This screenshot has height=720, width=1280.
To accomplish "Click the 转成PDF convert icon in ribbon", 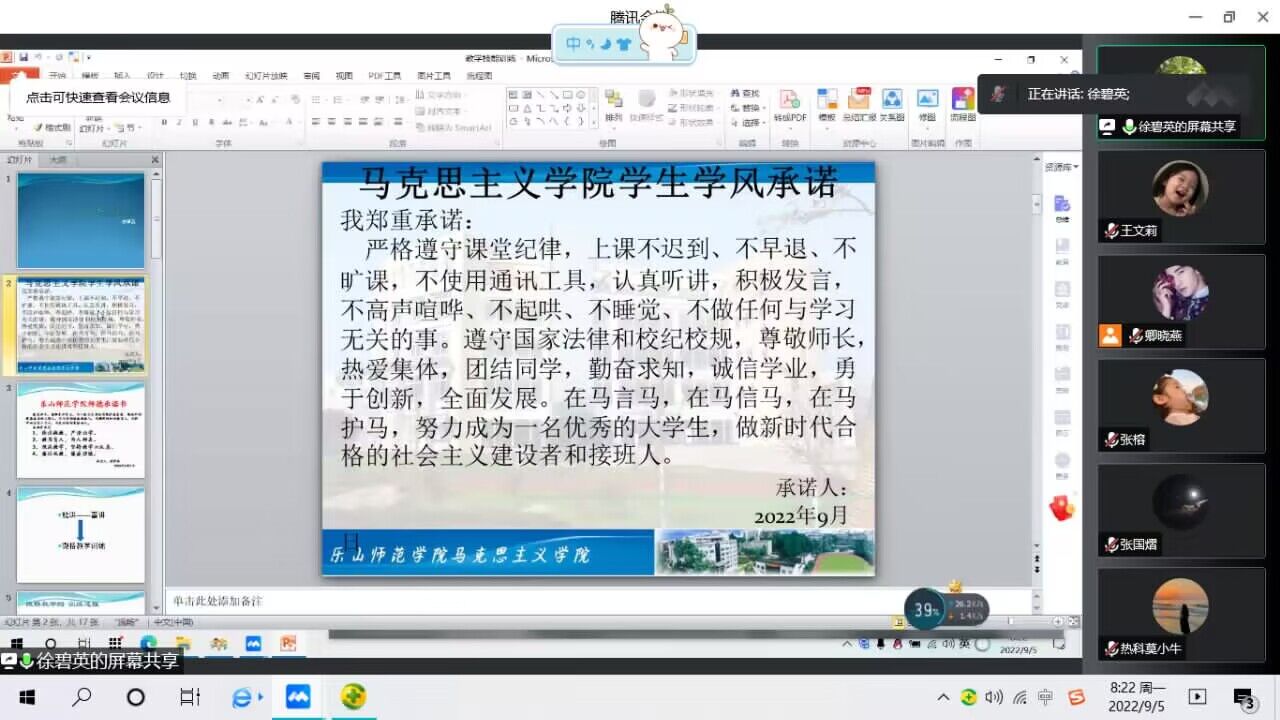I will click(789, 104).
